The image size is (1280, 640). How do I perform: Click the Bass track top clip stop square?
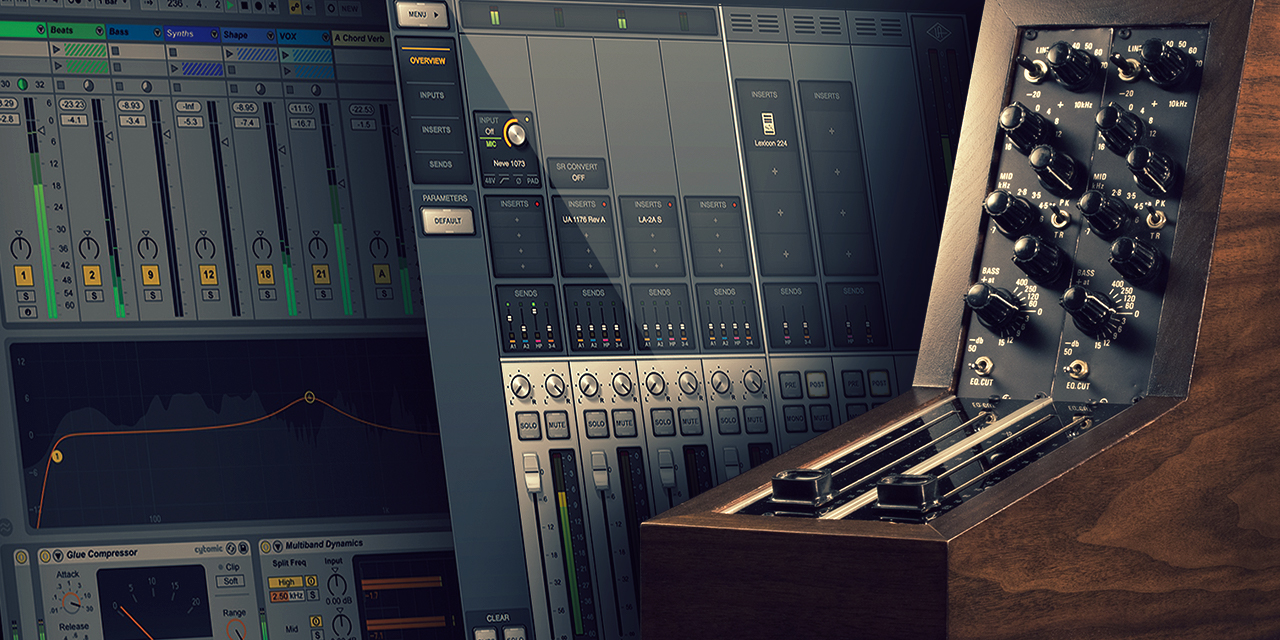[x=116, y=51]
